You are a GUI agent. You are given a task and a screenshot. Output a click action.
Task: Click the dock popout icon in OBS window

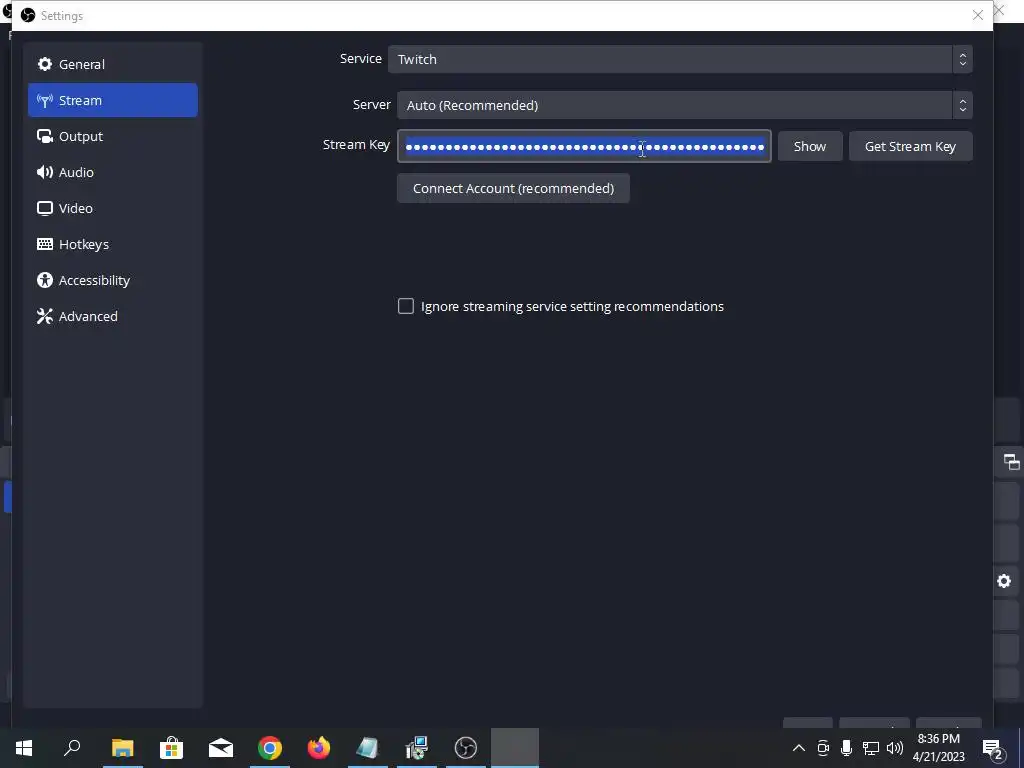1011,462
